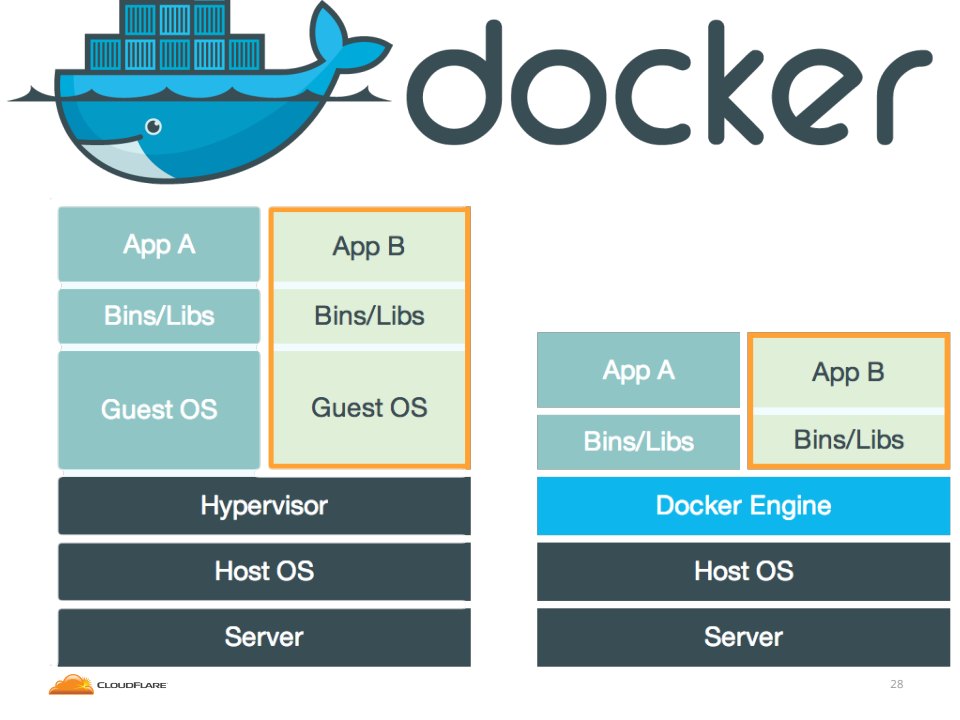Click 'Host OS' below Hypervisor
Image resolution: width=960 pixels, height=720 pixels.
point(264,571)
